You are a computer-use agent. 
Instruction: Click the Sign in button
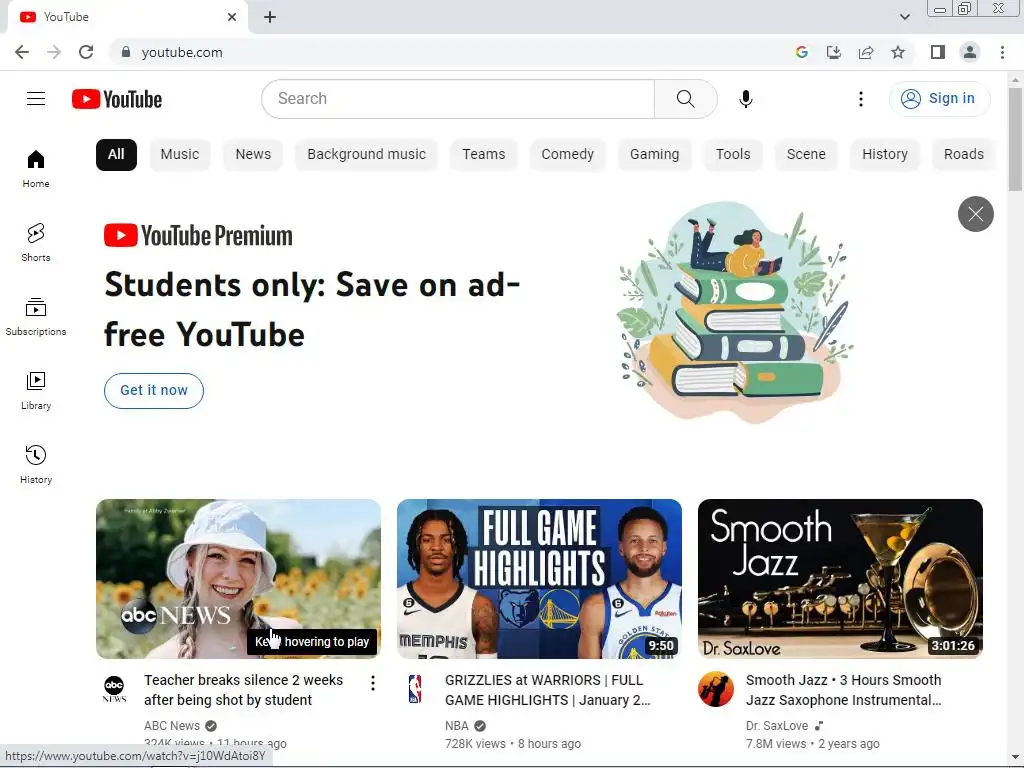(939, 99)
